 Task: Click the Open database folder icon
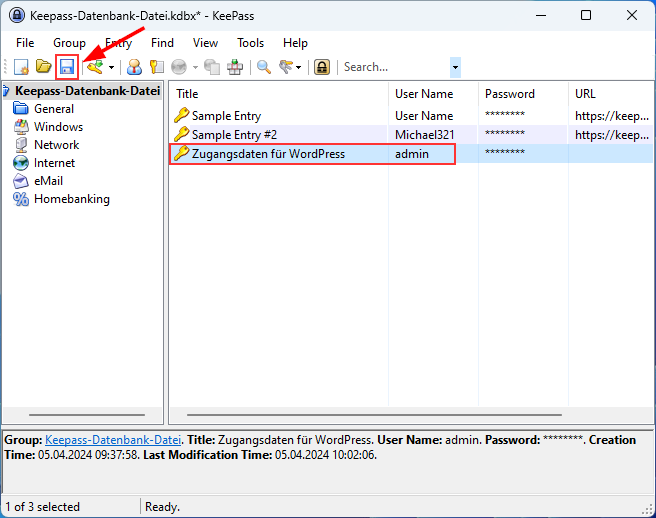(44, 67)
